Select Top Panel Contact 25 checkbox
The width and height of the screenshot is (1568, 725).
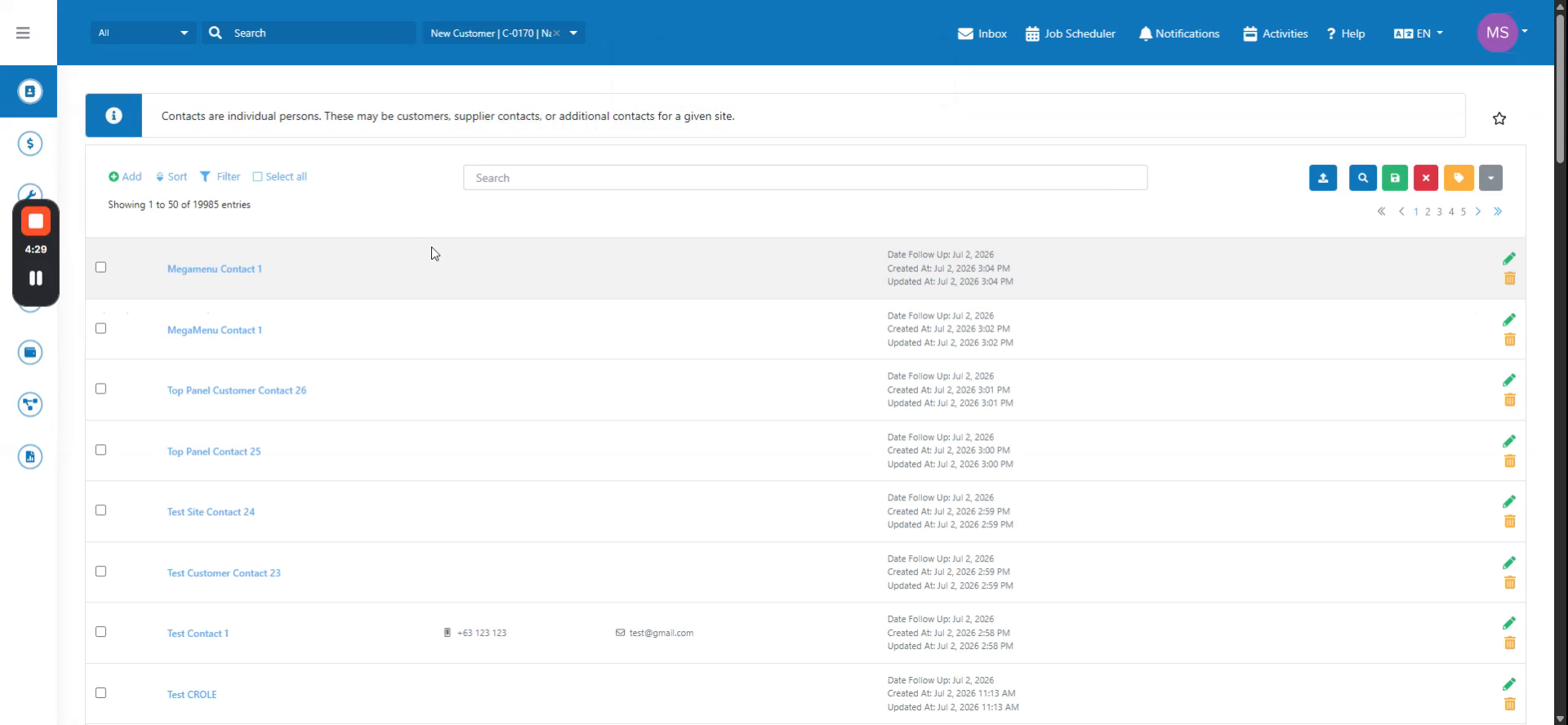click(x=100, y=450)
